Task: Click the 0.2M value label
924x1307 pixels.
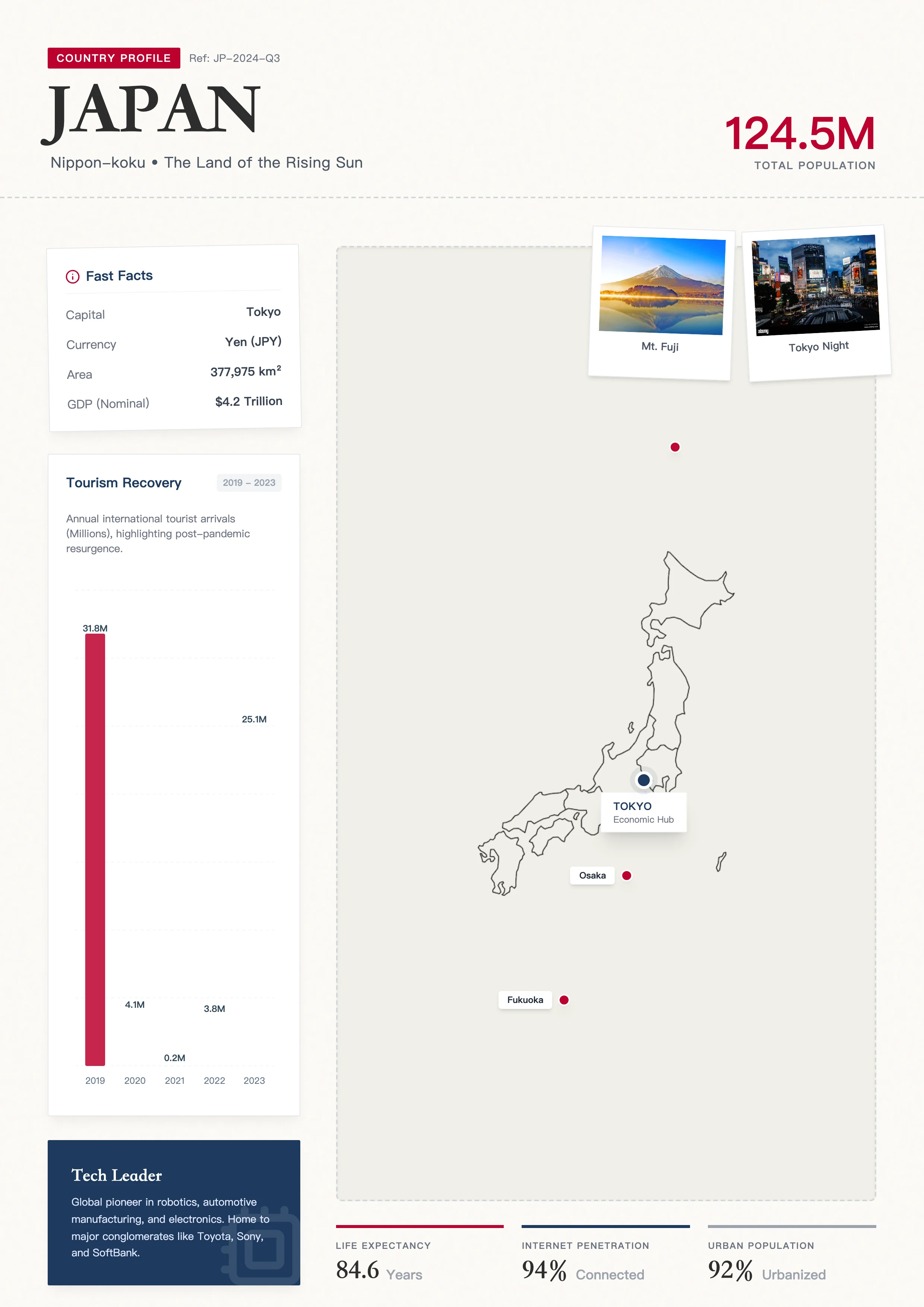Action: tap(175, 1058)
